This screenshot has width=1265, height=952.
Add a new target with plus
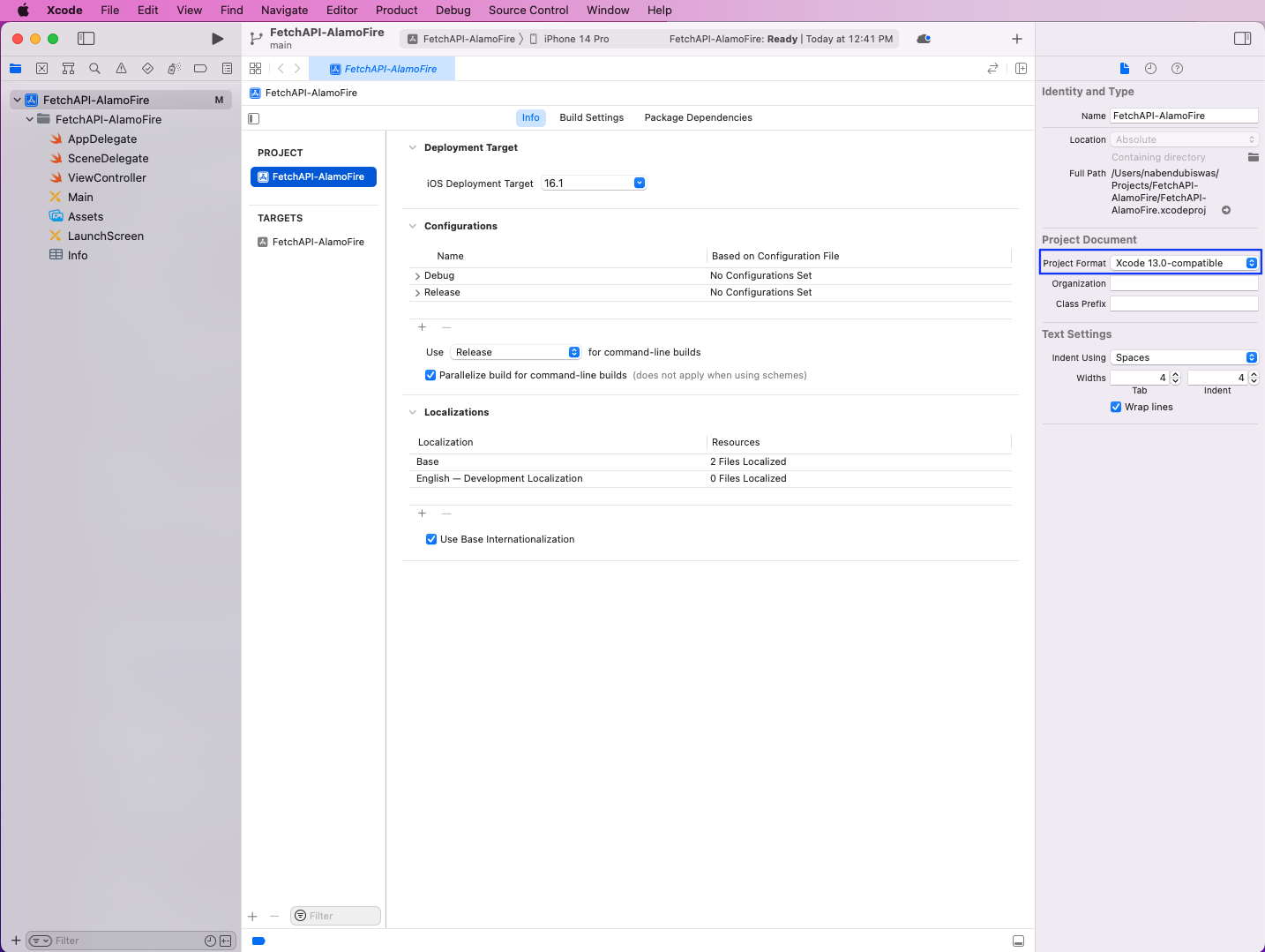pos(252,917)
